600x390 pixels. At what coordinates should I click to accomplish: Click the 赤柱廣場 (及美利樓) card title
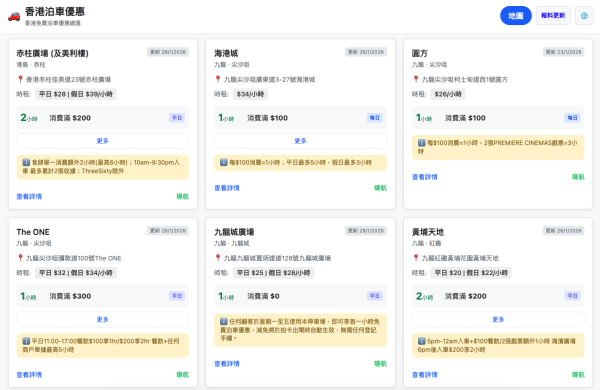pyautogui.click(x=52, y=53)
